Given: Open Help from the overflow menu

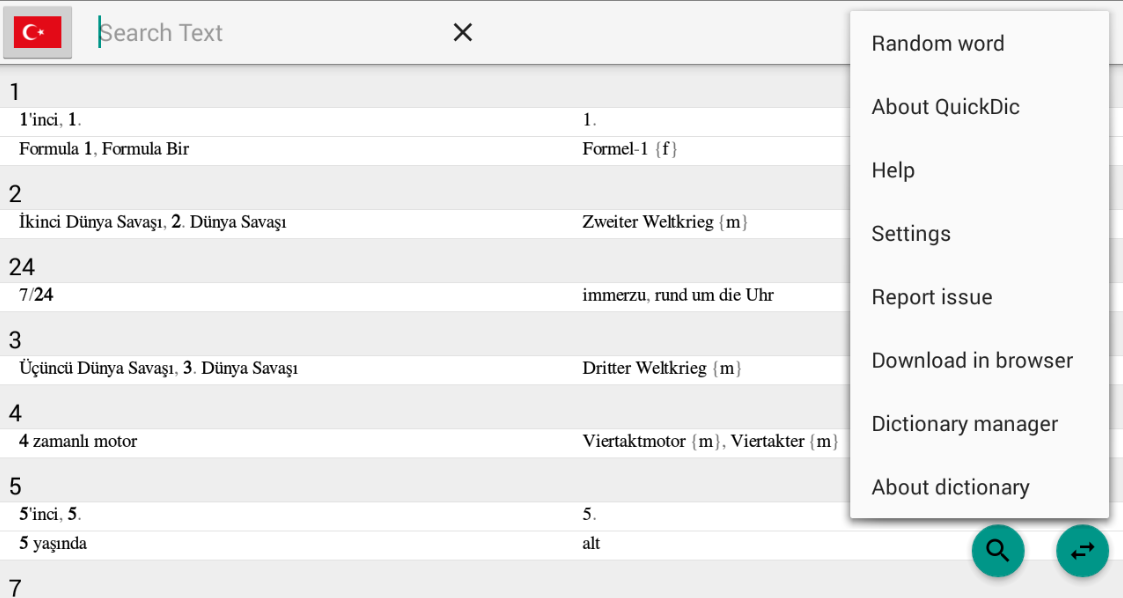Looking at the screenshot, I should [x=979, y=170].
